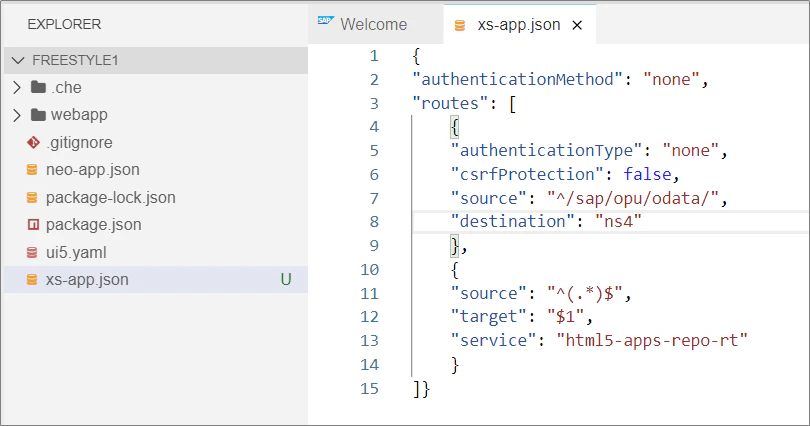Click the EXPLORER panel title
810x426 pixels.
pyautogui.click(x=64, y=24)
